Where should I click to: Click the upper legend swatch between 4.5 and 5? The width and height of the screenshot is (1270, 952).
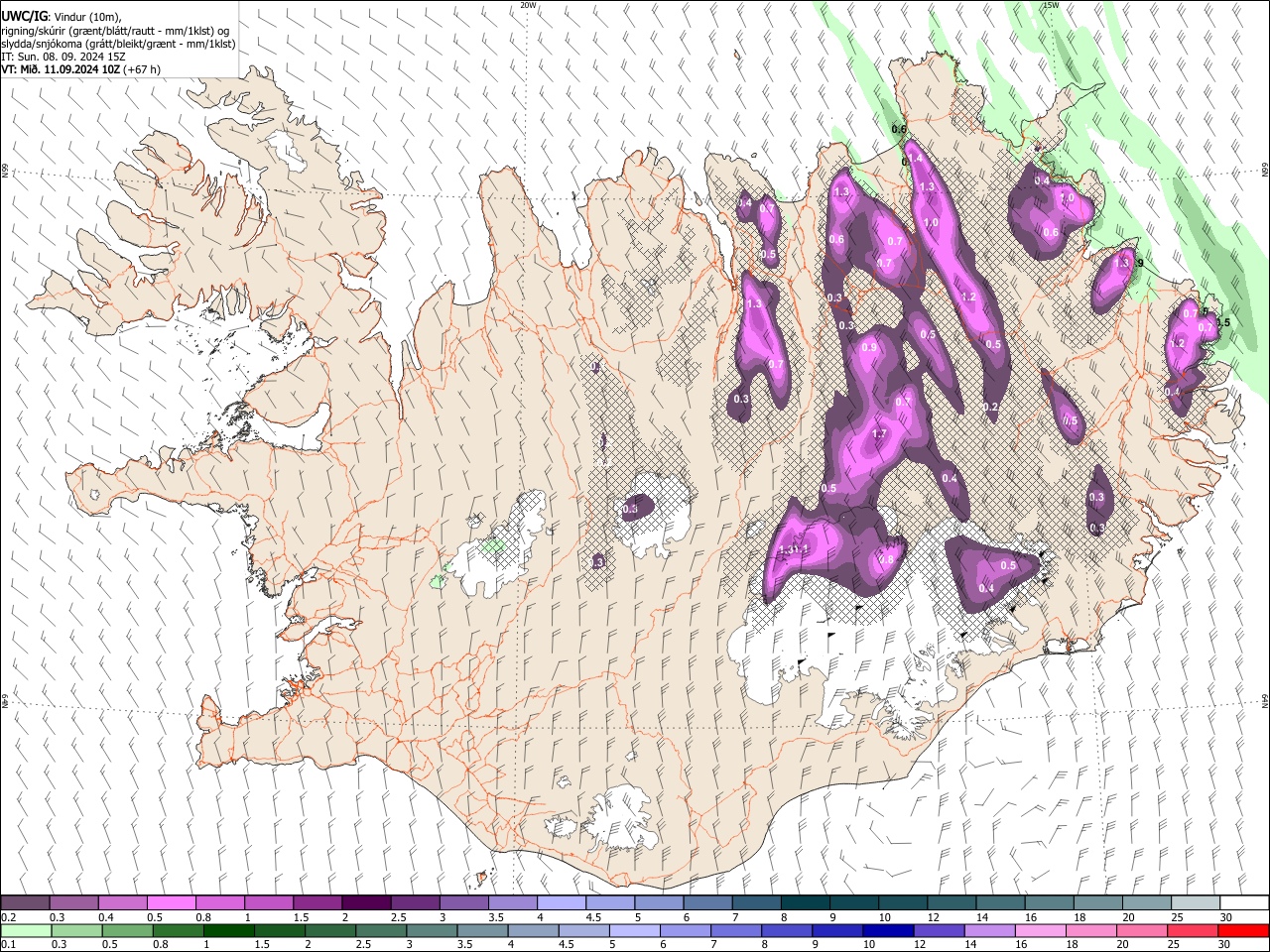point(609,902)
